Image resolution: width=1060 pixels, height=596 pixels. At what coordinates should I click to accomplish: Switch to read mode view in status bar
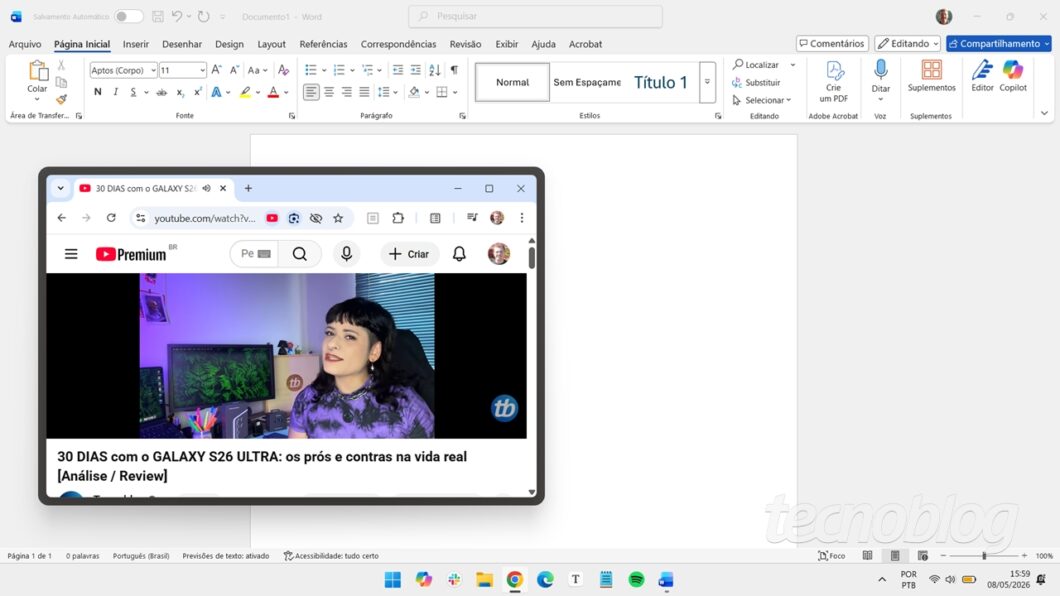[x=867, y=555]
